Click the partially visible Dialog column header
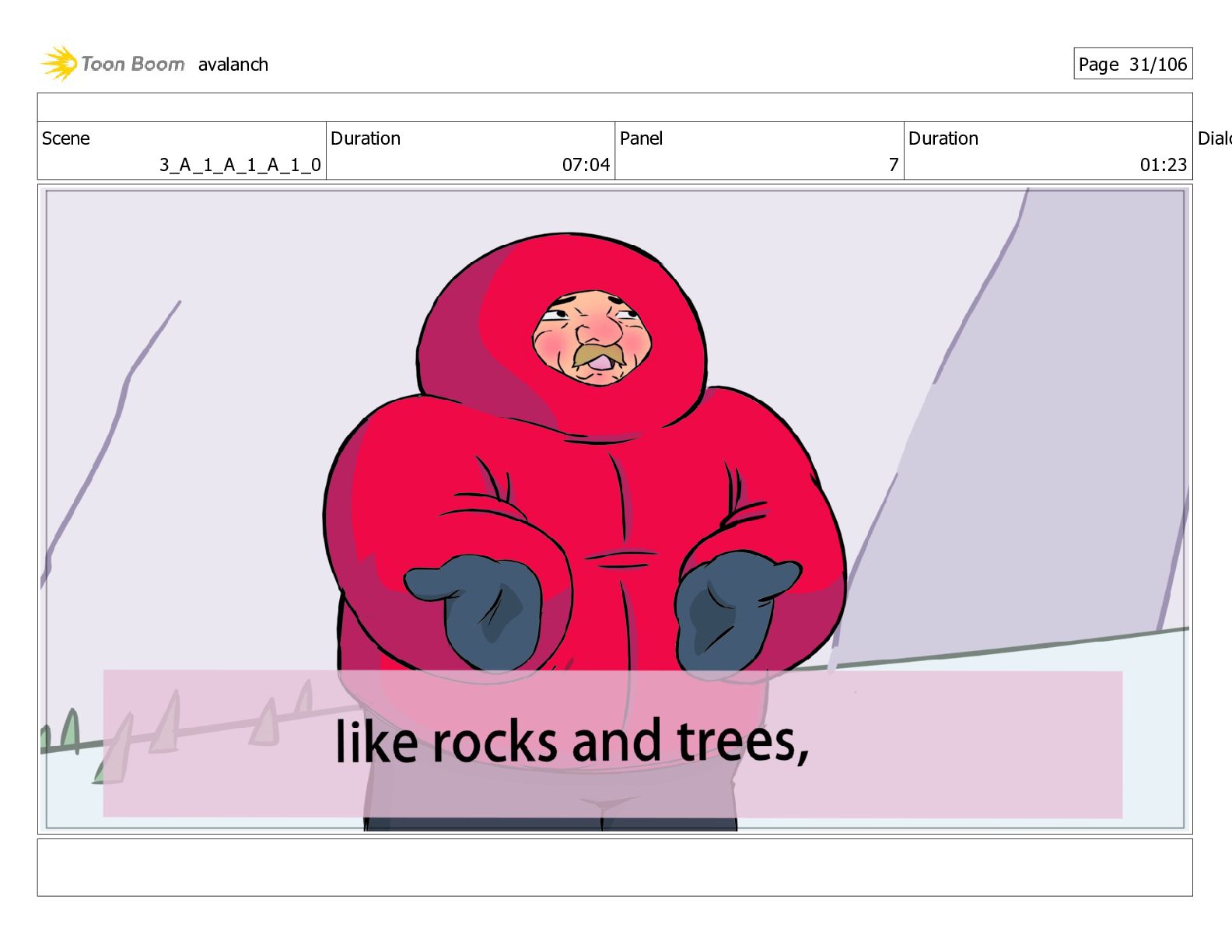Image resolution: width=1232 pixels, height=952 pixels. tap(1214, 138)
